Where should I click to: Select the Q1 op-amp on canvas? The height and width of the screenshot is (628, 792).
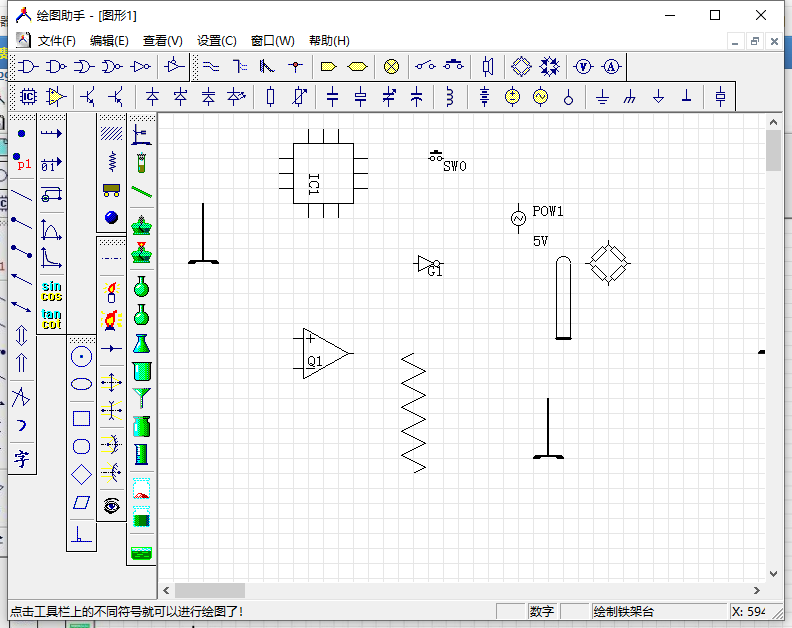[323, 353]
